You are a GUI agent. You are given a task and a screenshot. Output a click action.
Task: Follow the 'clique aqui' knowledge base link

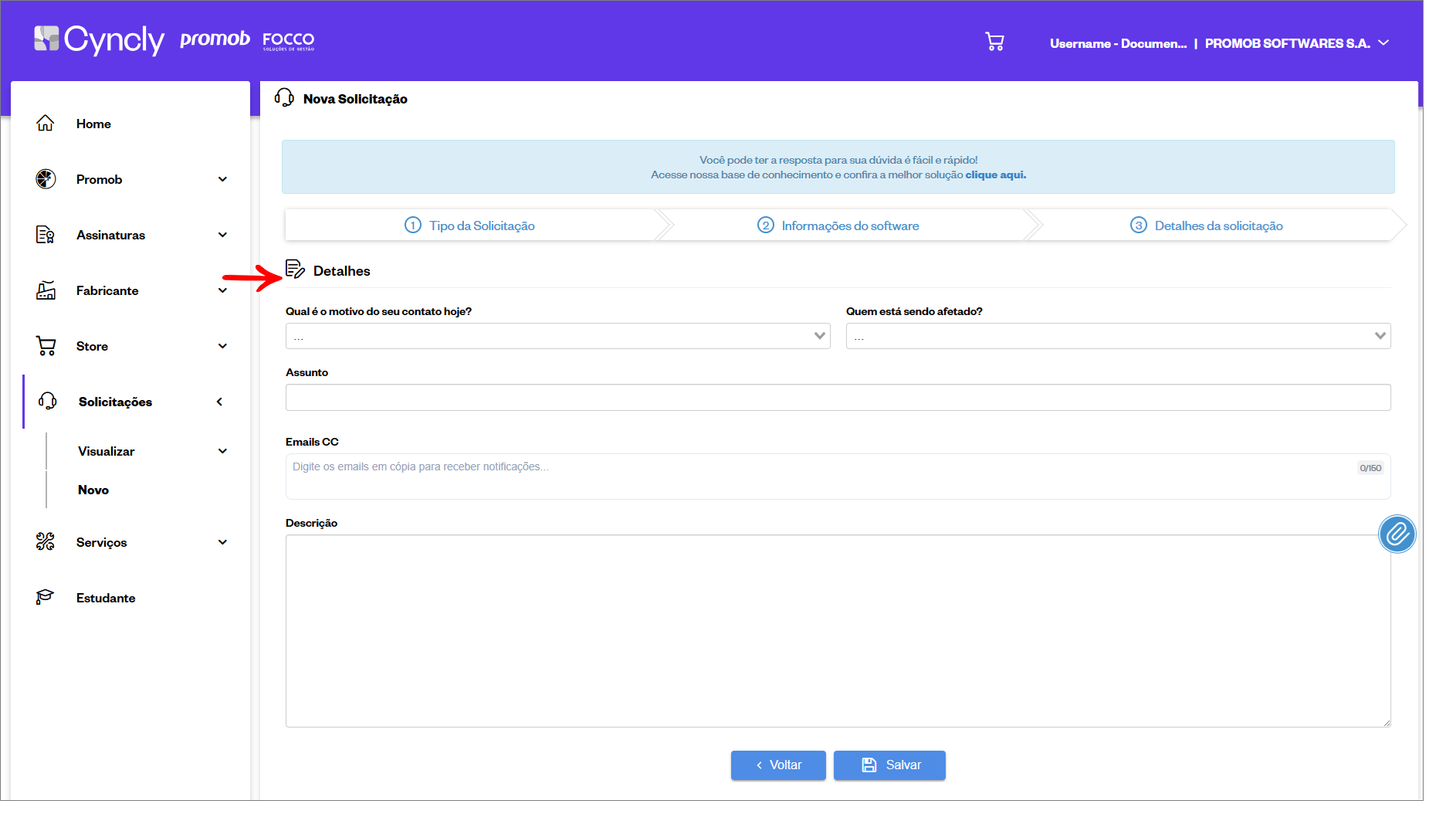point(995,175)
